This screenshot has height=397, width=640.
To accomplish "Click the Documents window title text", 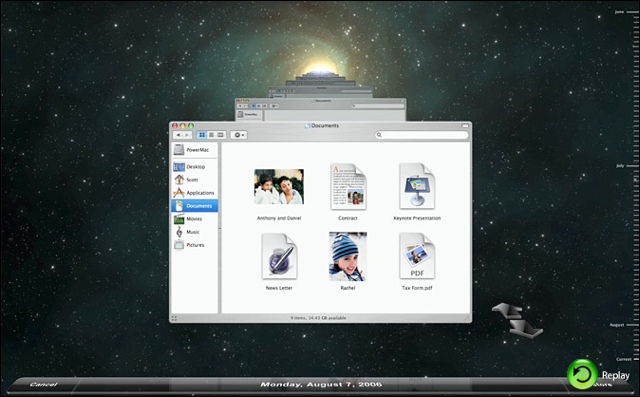I will 325,126.
